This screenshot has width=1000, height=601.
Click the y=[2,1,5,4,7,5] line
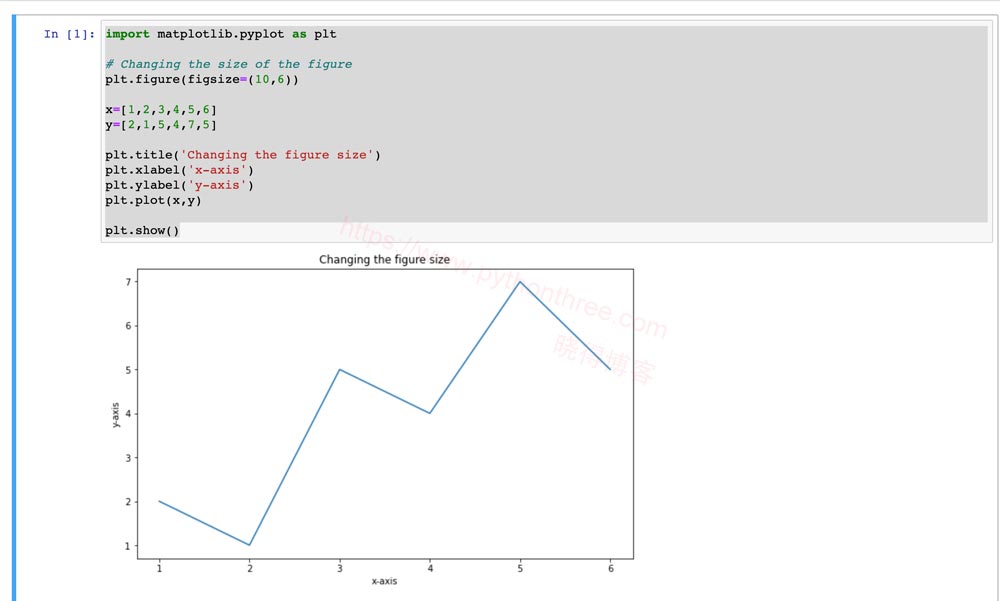point(161,125)
